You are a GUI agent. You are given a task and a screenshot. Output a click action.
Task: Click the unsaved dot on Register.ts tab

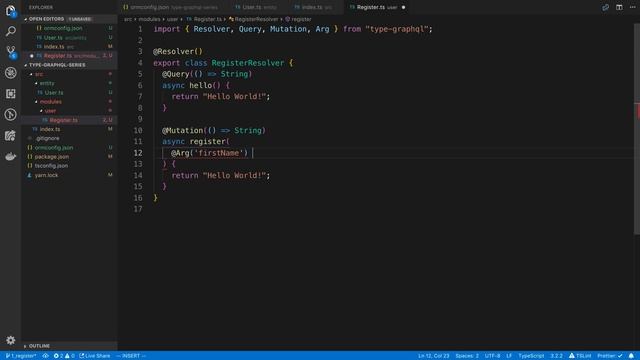403,7
